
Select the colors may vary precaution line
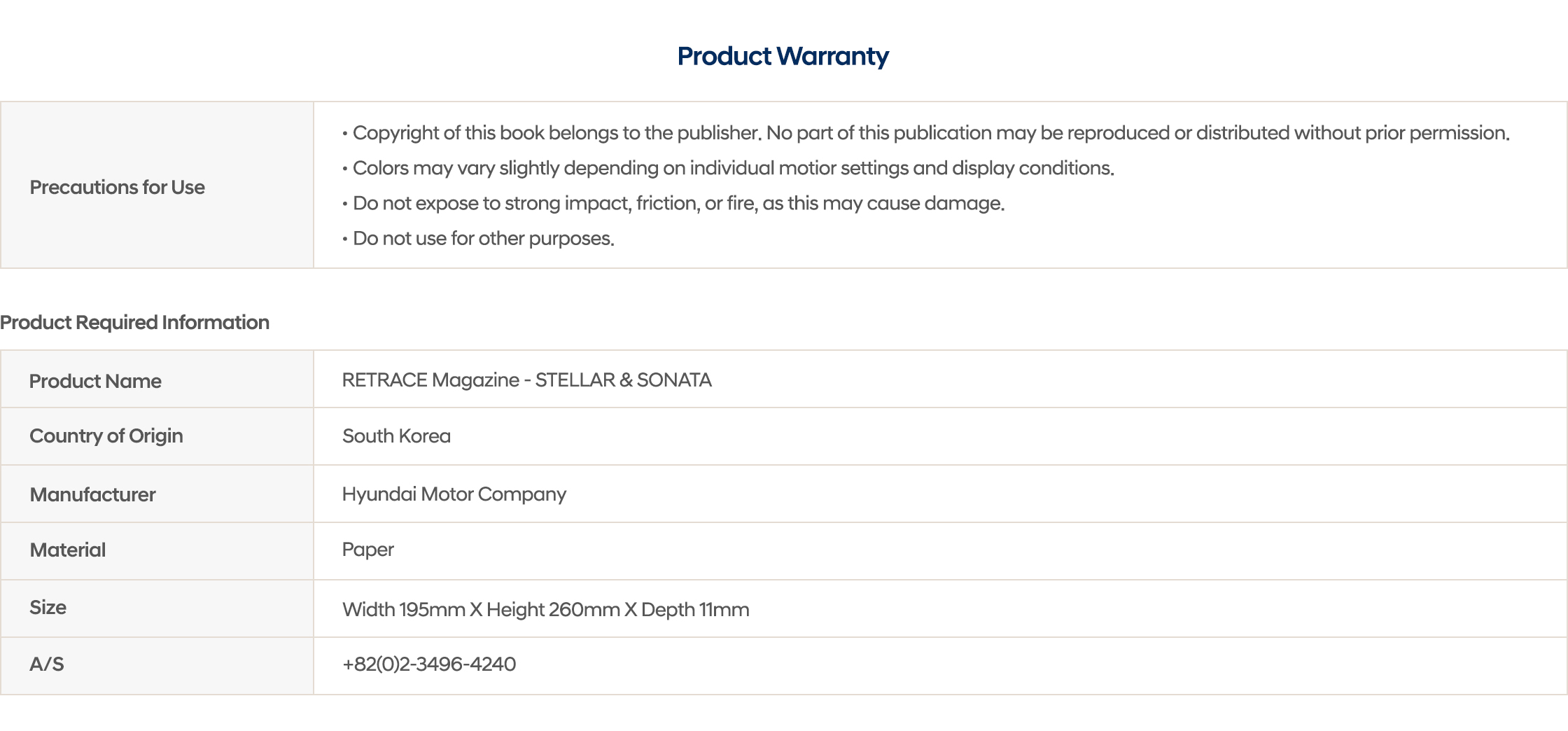click(x=733, y=168)
